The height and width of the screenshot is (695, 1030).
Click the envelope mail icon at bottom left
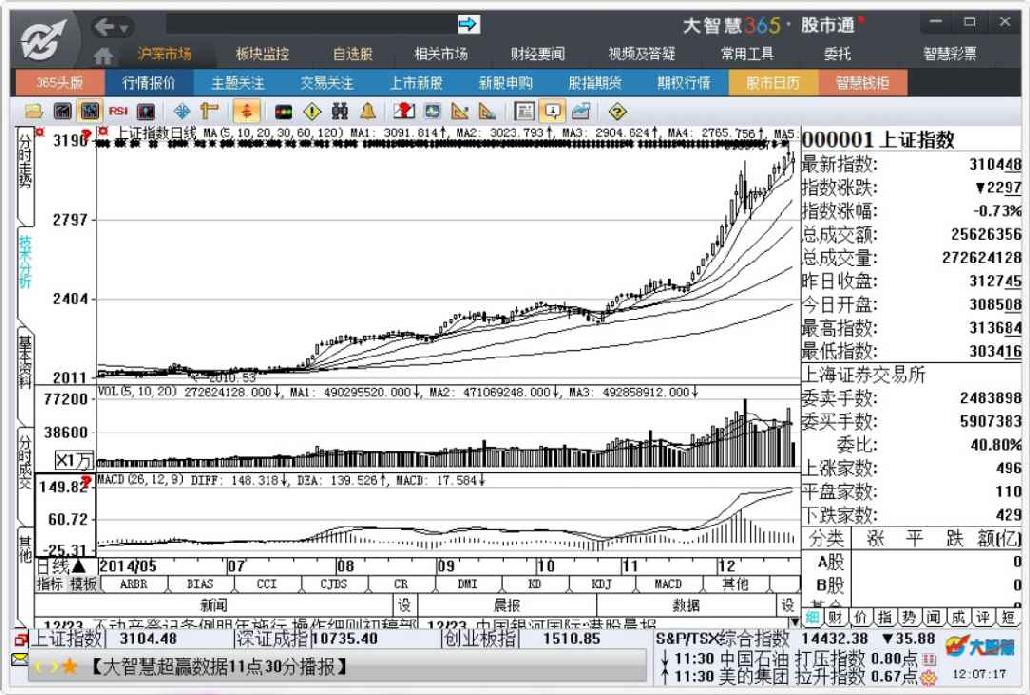pyautogui.click(x=20, y=658)
